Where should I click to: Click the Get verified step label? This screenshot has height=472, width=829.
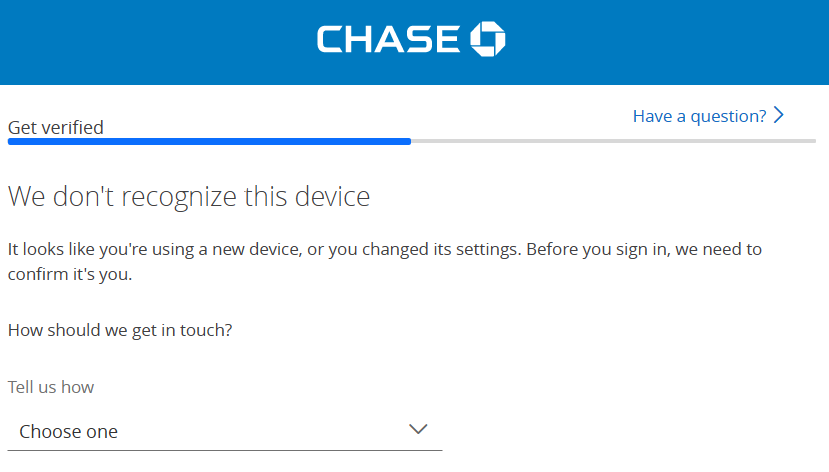[56, 127]
